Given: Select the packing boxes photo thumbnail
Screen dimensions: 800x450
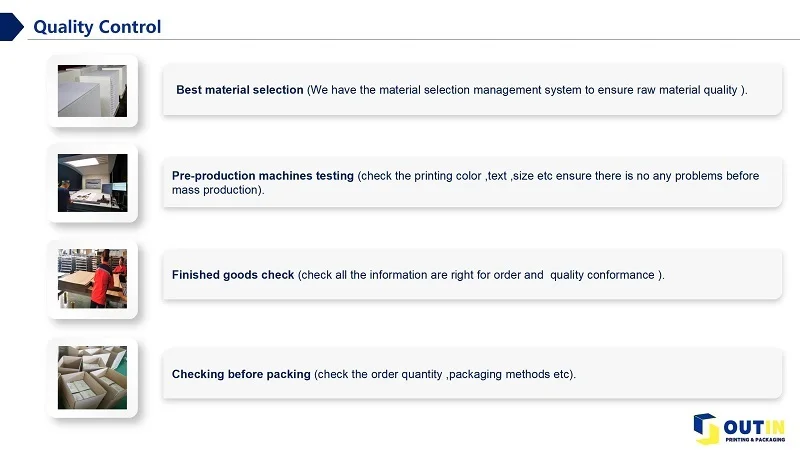Looking at the screenshot, I should tap(92, 377).
